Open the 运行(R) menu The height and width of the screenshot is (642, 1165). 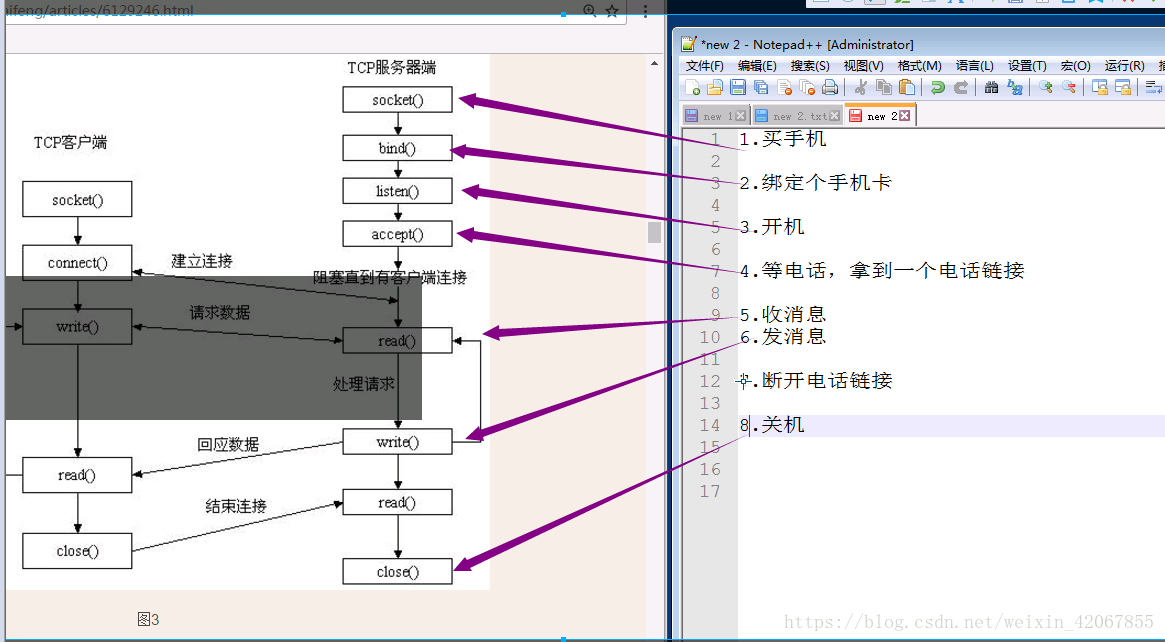pos(1124,66)
